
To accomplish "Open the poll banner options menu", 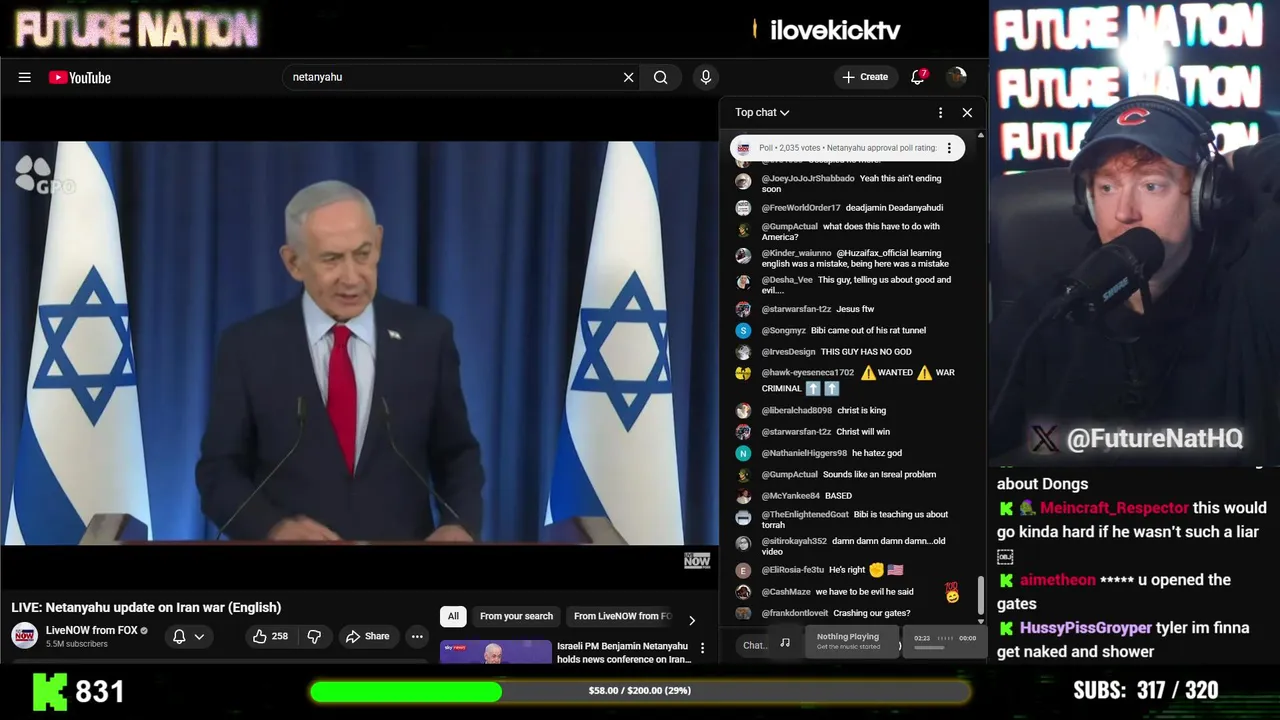I will [950, 148].
